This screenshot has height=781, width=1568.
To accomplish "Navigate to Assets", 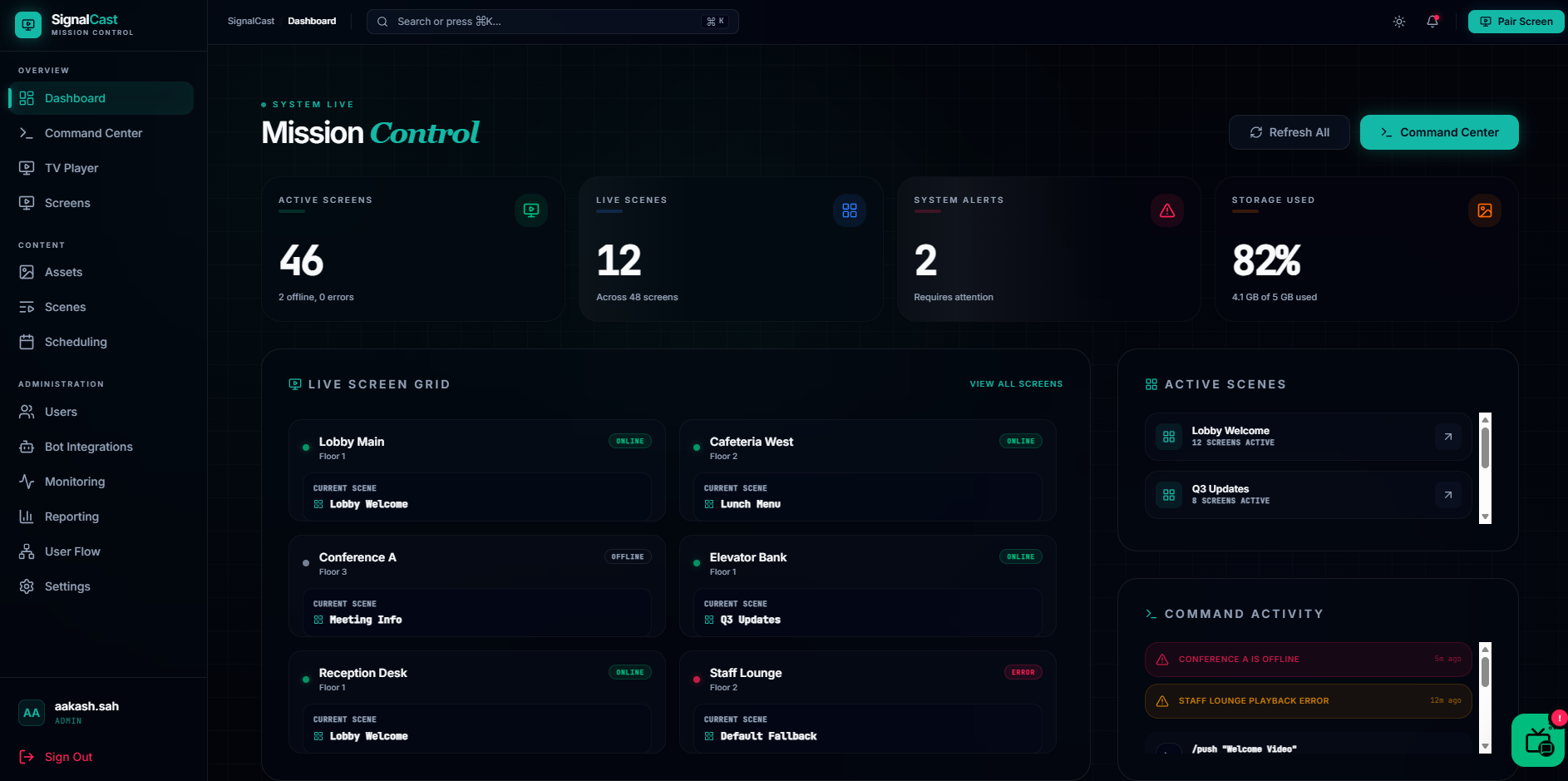I will pyautogui.click(x=101, y=272).
